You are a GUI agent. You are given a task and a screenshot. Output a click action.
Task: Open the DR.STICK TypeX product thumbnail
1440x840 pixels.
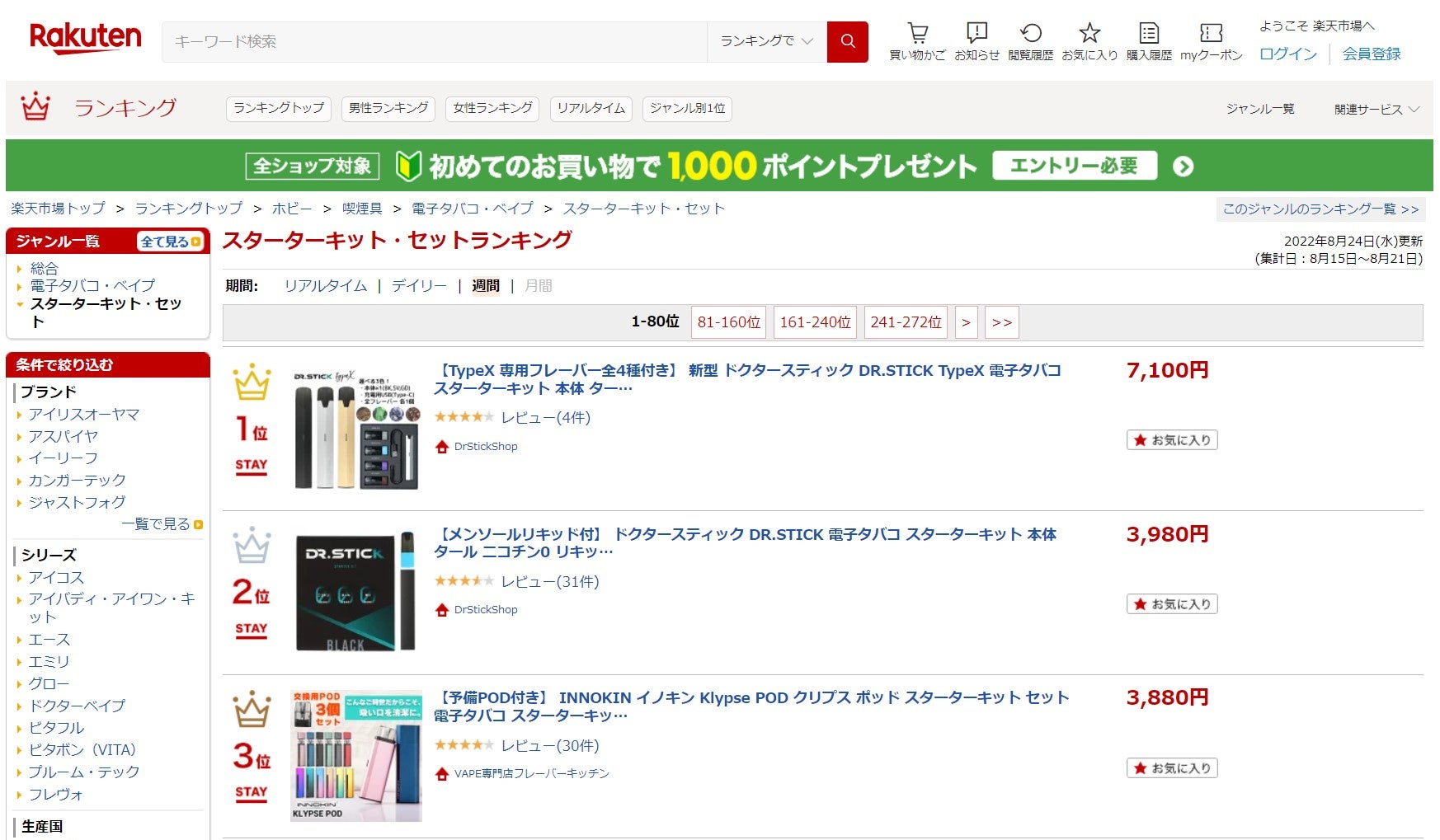(x=356, y=429)
